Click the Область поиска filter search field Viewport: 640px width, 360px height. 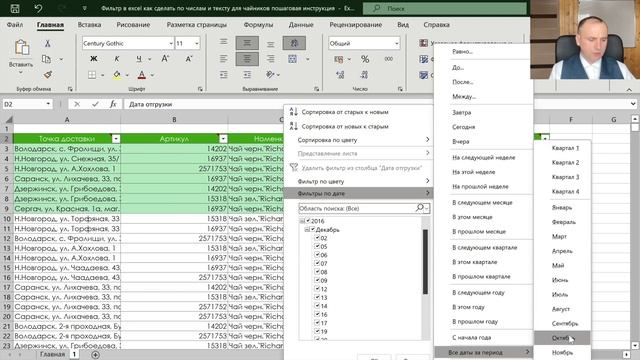point(357,208)
